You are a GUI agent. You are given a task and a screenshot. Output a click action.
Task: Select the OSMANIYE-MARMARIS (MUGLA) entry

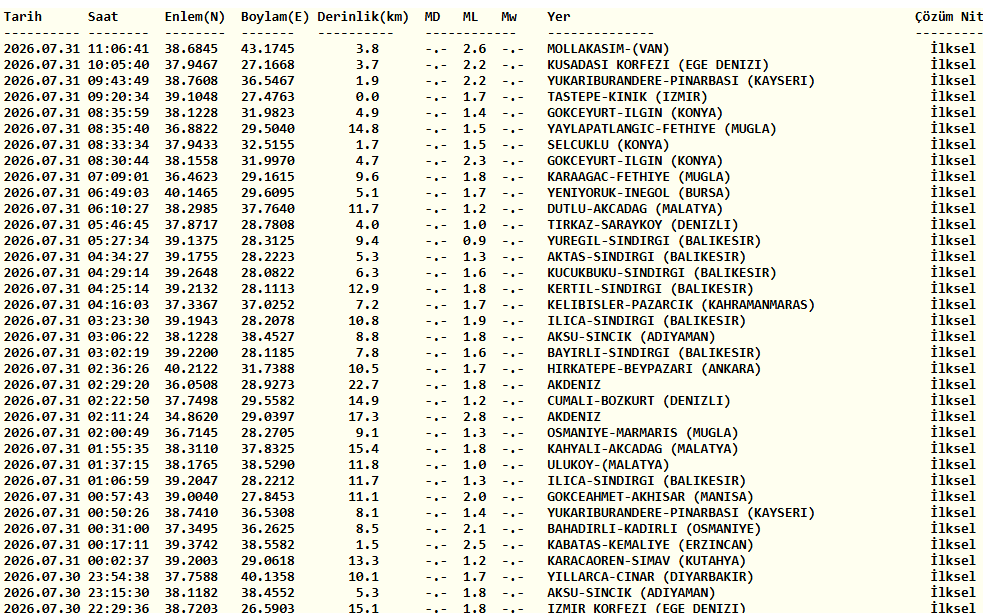click(x=490, y=432)
